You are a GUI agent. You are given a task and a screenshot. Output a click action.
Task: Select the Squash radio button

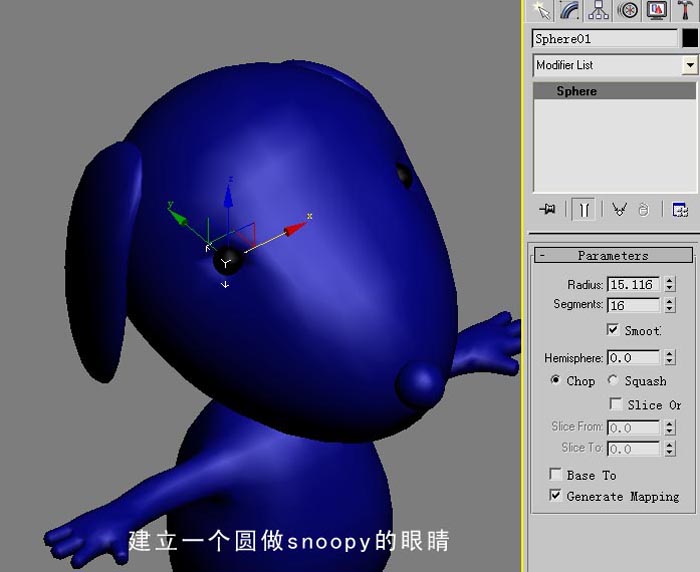[x=613, y=380]
